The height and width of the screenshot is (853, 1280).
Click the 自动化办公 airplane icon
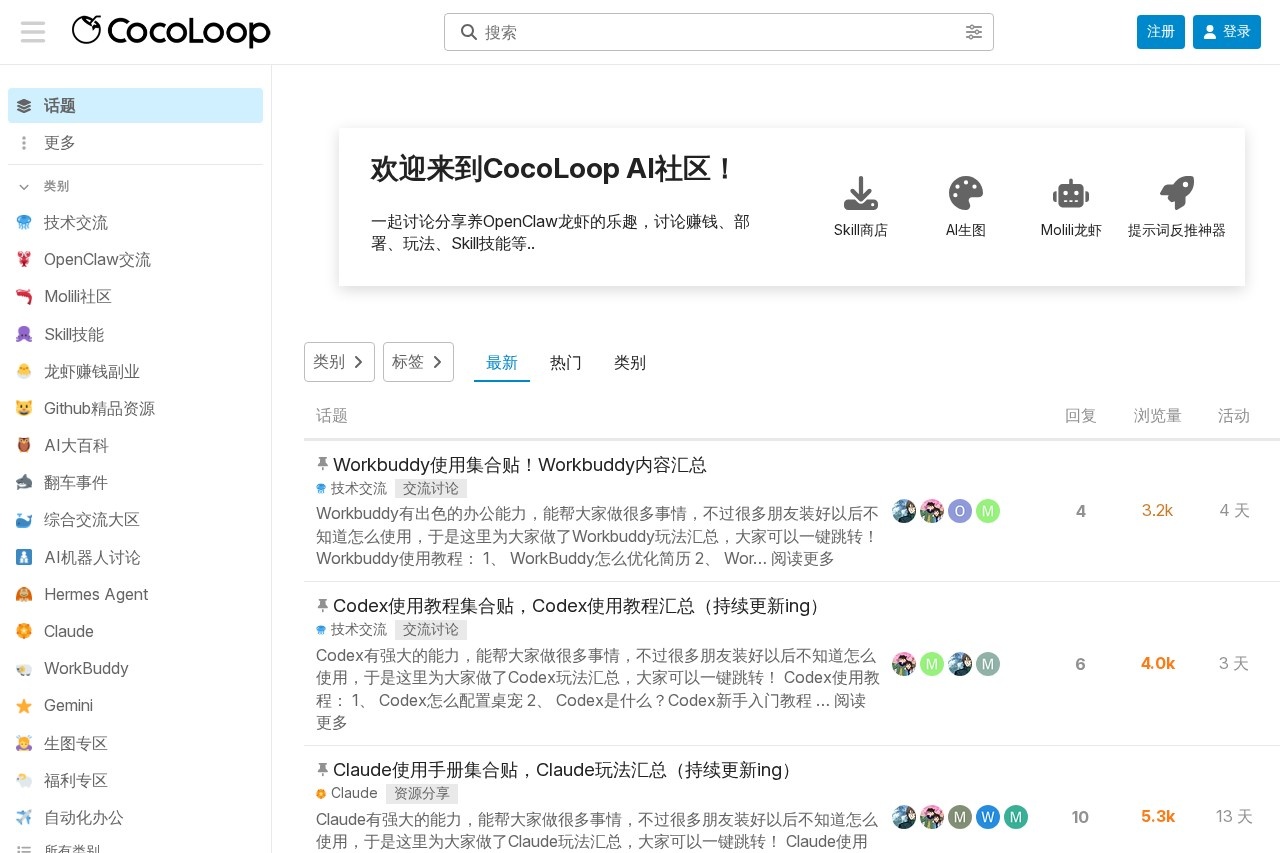tap(24, 817)
